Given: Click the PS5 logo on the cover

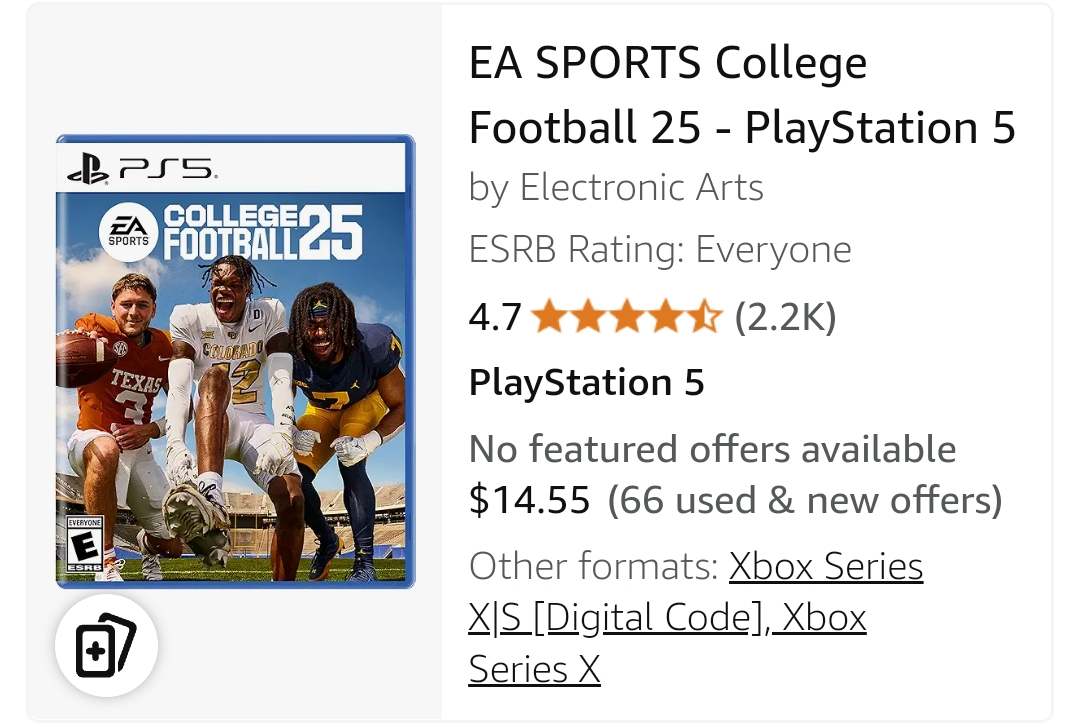Looking at the screenshot, I should coord(142,169).
